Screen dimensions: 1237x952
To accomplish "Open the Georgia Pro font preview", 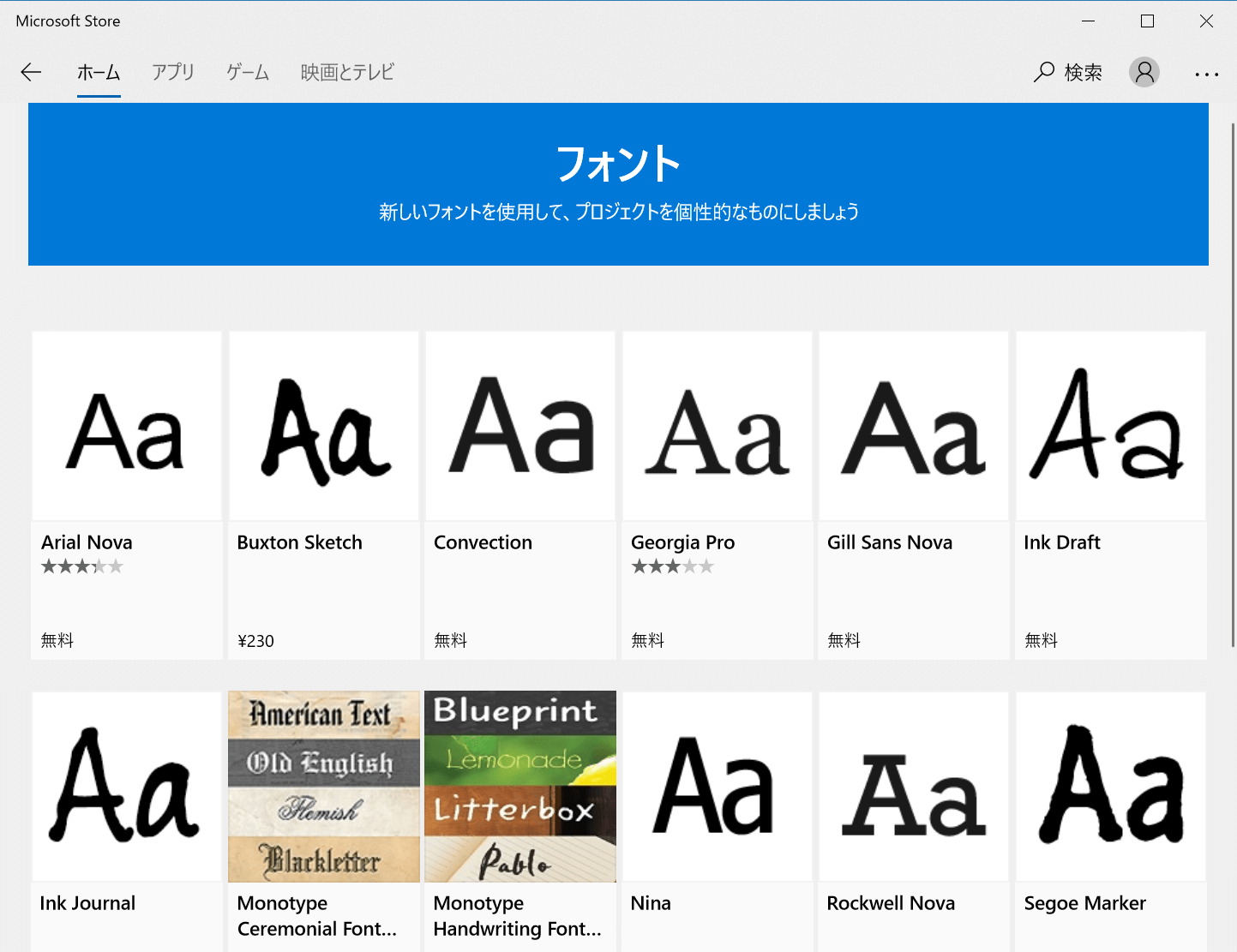I will [718, 426].
